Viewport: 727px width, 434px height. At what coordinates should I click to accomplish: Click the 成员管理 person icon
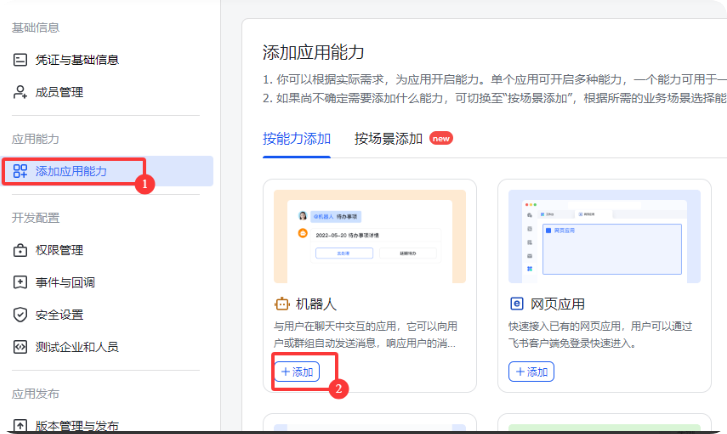point(20,92)
